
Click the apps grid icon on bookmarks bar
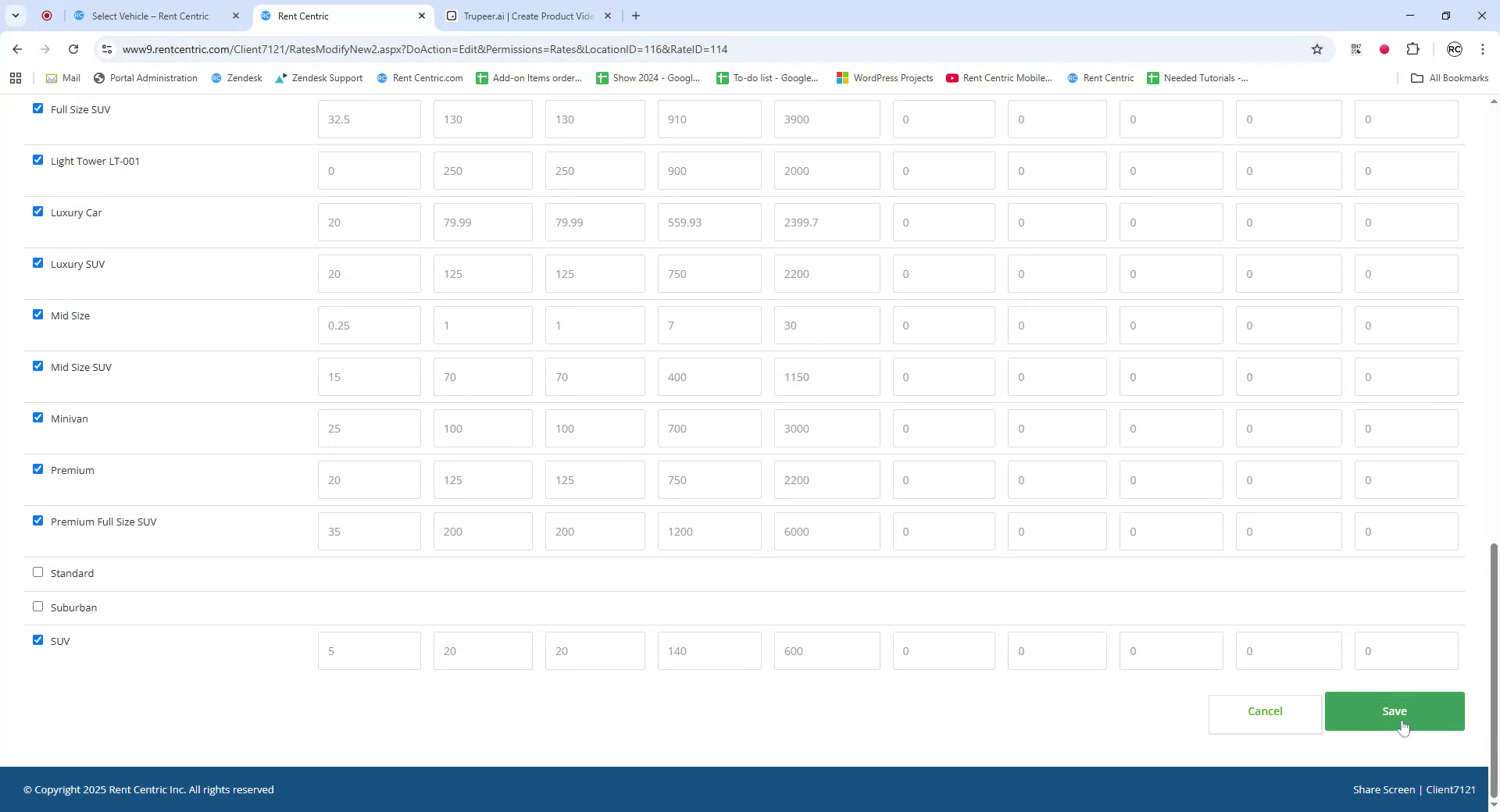click(x=15, y=78)
